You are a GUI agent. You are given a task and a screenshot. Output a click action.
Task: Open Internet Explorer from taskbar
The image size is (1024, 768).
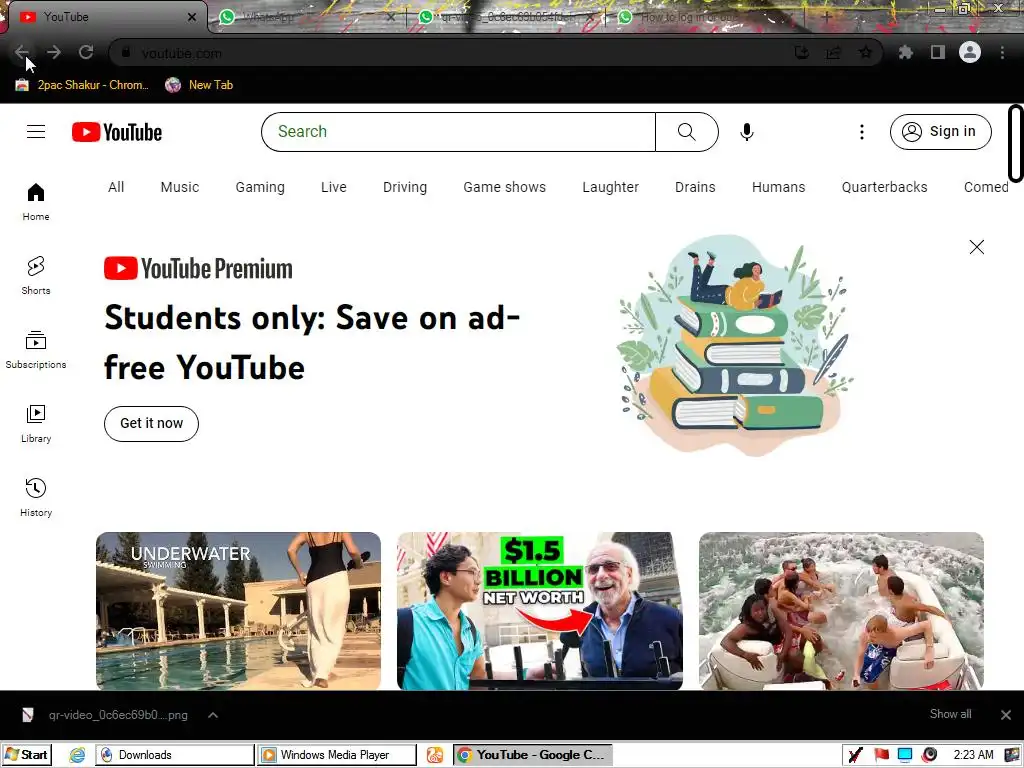pos(77,755)
